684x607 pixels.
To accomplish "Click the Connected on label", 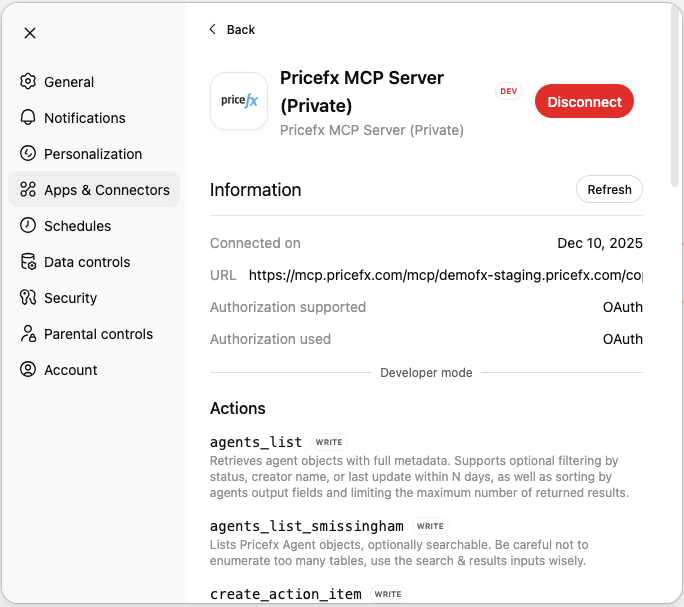I will [255, 243].
